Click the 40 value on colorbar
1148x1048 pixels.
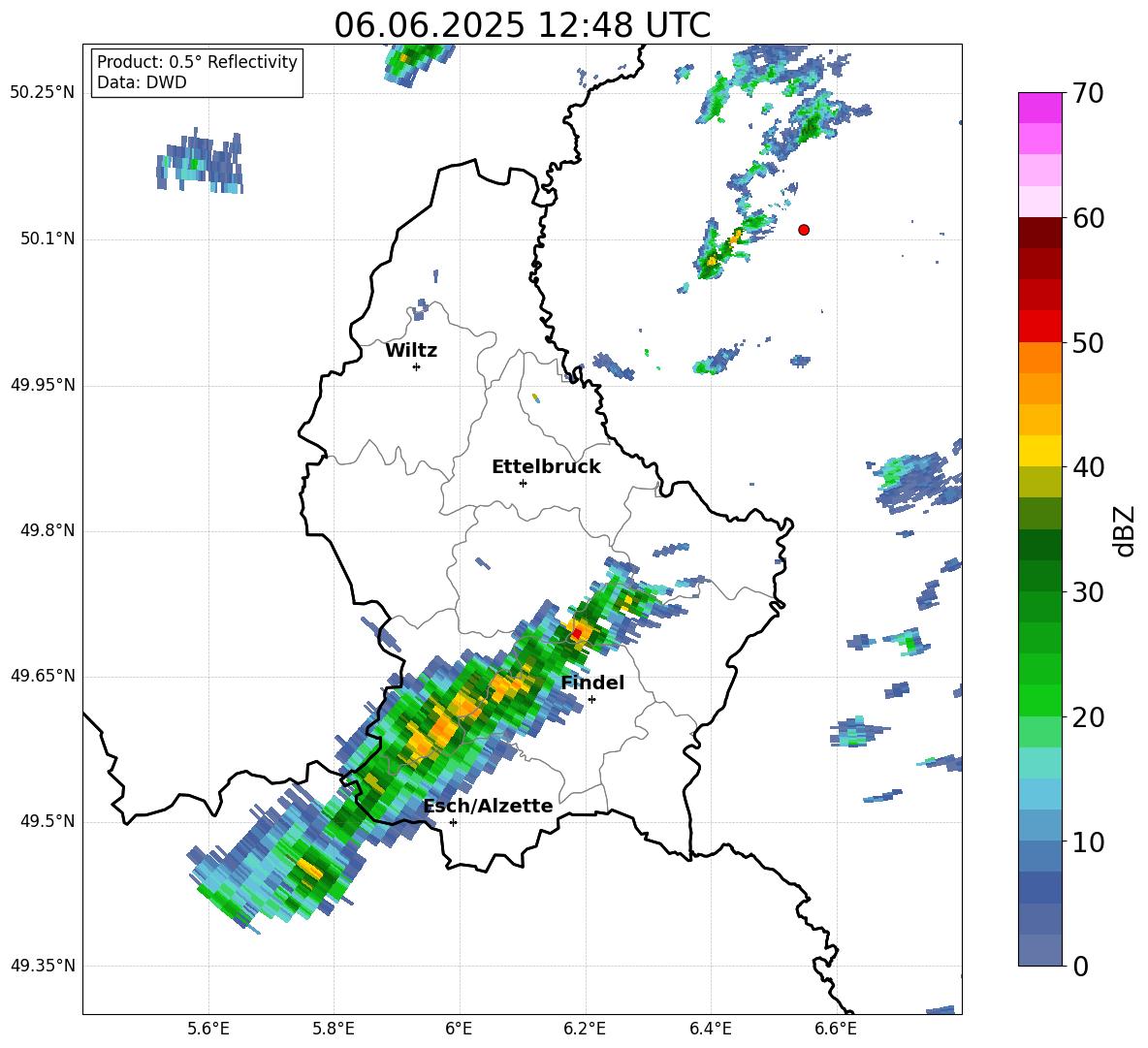[x=1088, y=467]
